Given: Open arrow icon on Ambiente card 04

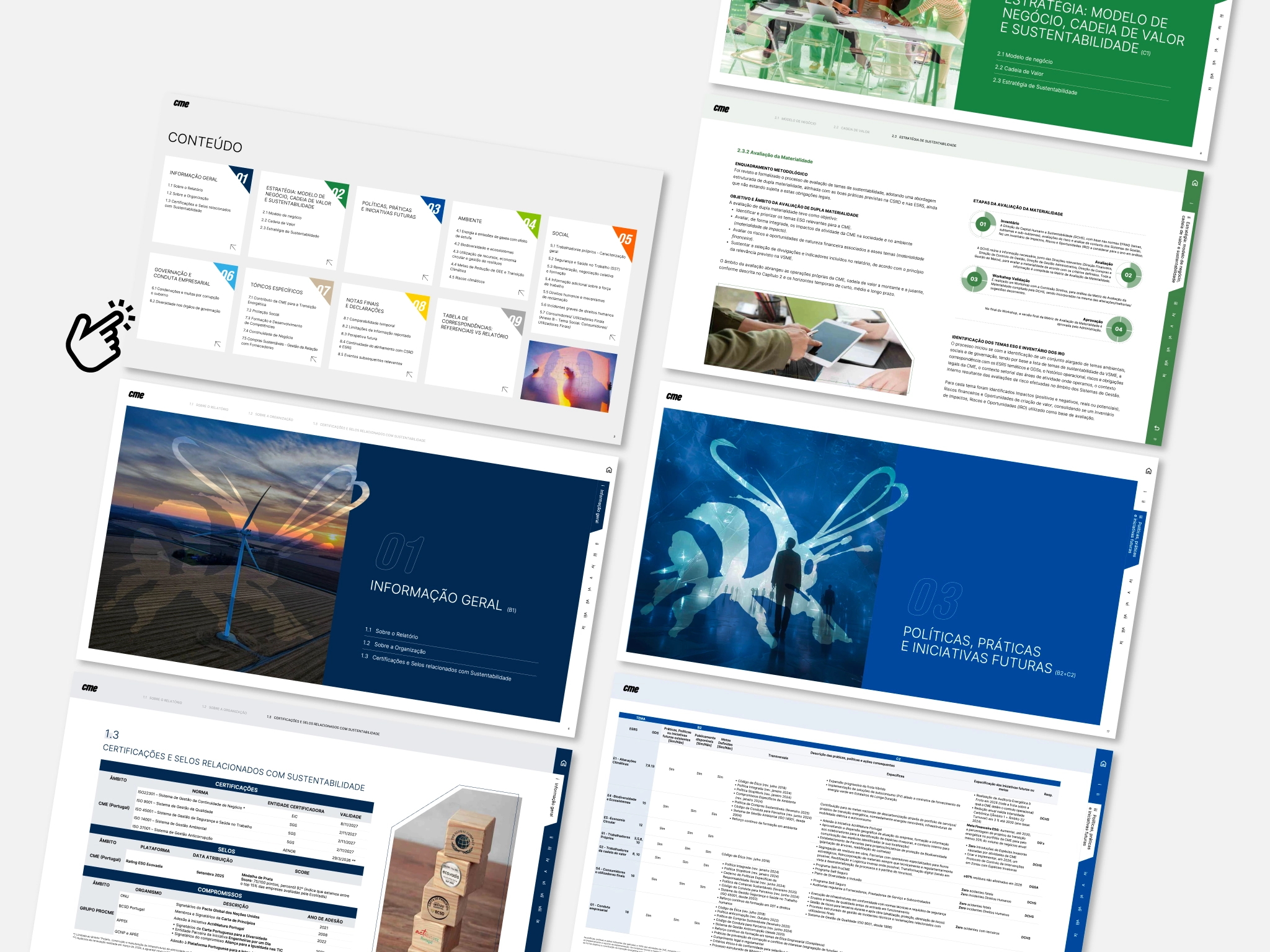Looking at the screenshot, I should pyautogui.click(x=522, y=293).
